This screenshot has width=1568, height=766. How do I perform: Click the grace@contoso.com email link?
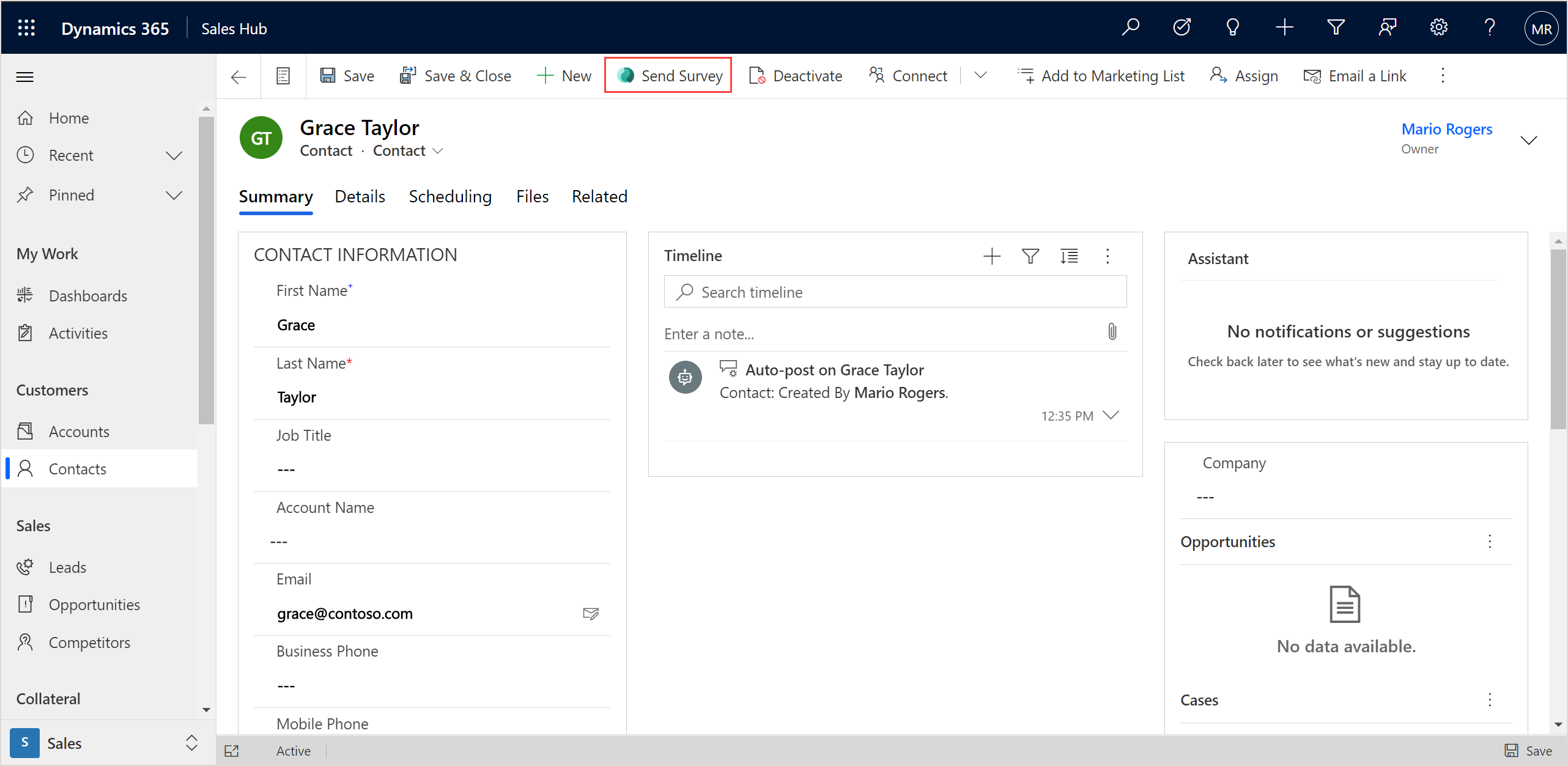click(345, 613)
